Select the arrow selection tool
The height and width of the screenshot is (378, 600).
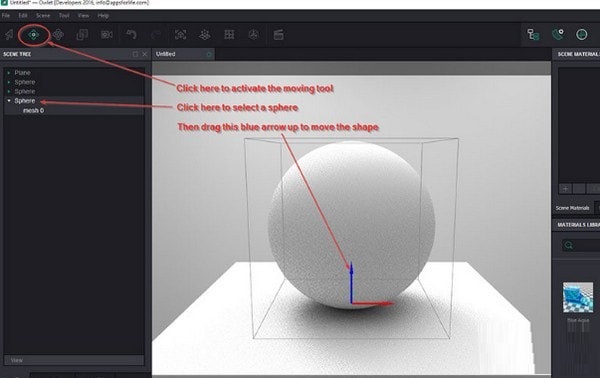tap(9, 35)
